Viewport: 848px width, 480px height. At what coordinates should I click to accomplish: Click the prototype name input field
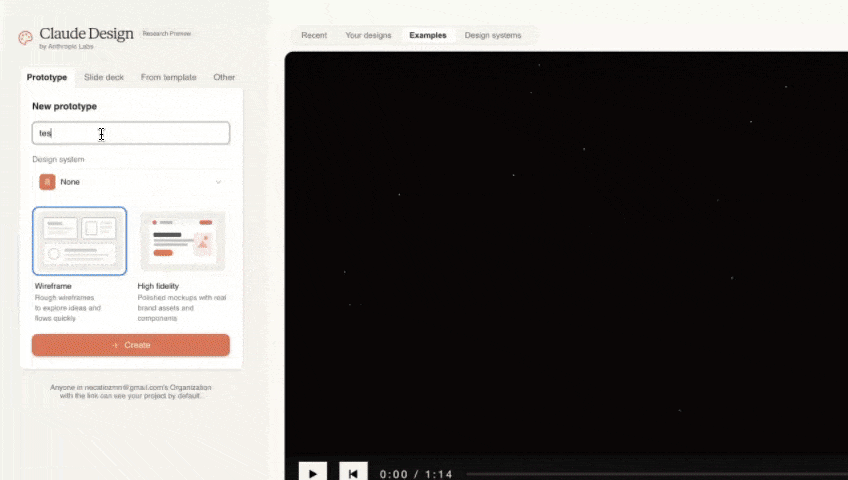[x=131, y=133]
